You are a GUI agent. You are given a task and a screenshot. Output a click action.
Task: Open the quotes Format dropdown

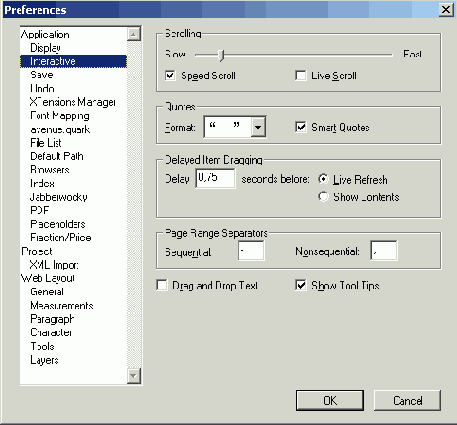pyautogui.click(x=258, y=127)
